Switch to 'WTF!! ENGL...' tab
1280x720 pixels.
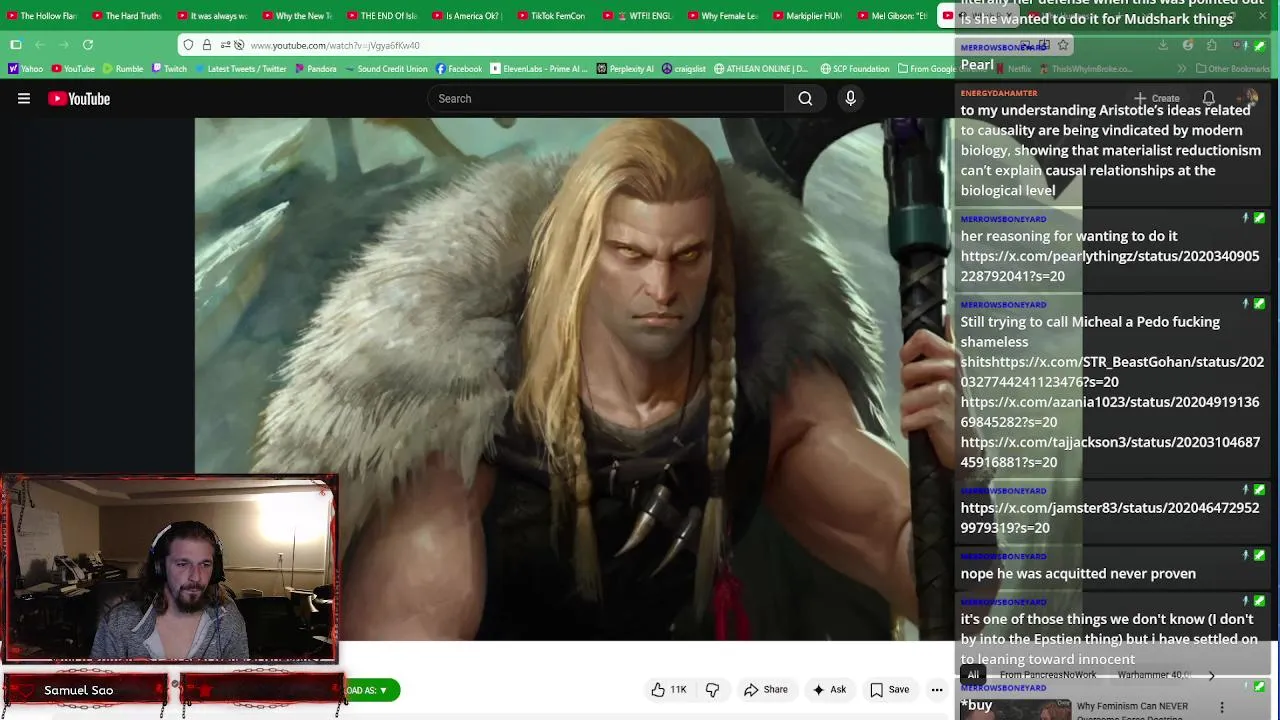tap(637, 16)
